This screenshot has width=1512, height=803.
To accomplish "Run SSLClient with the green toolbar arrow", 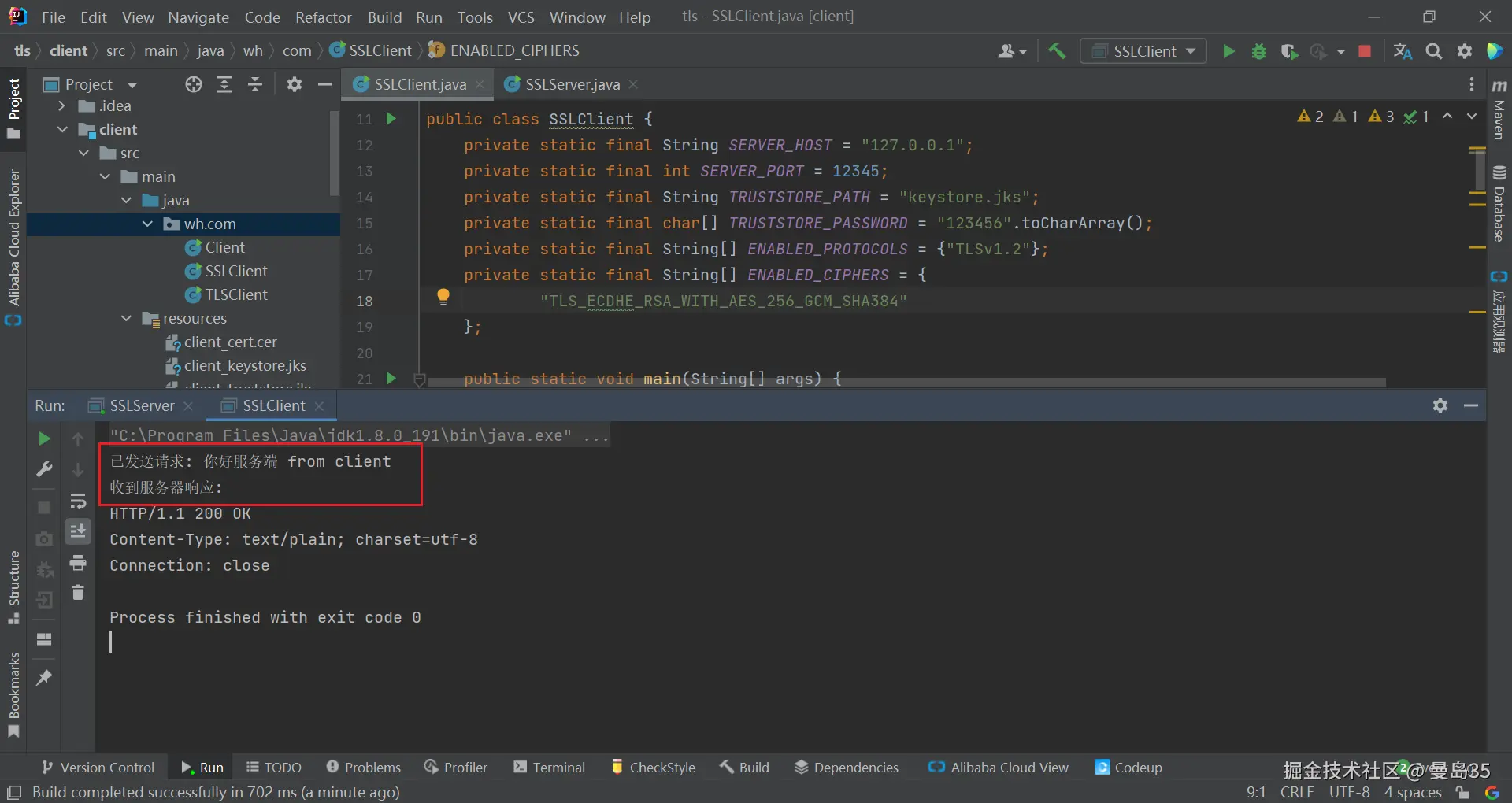I will coord(1228,51).
